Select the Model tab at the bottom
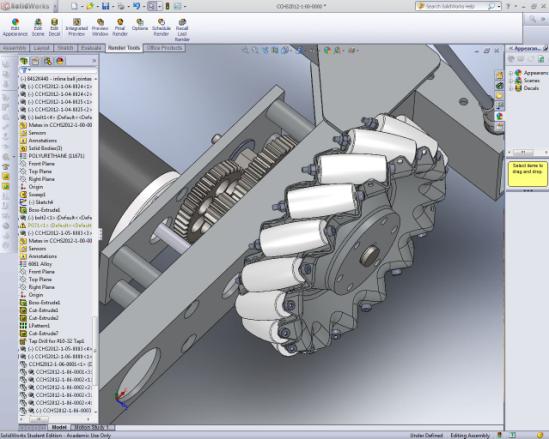The width and height of the screenshot is (549, 439). click(59, 427)
